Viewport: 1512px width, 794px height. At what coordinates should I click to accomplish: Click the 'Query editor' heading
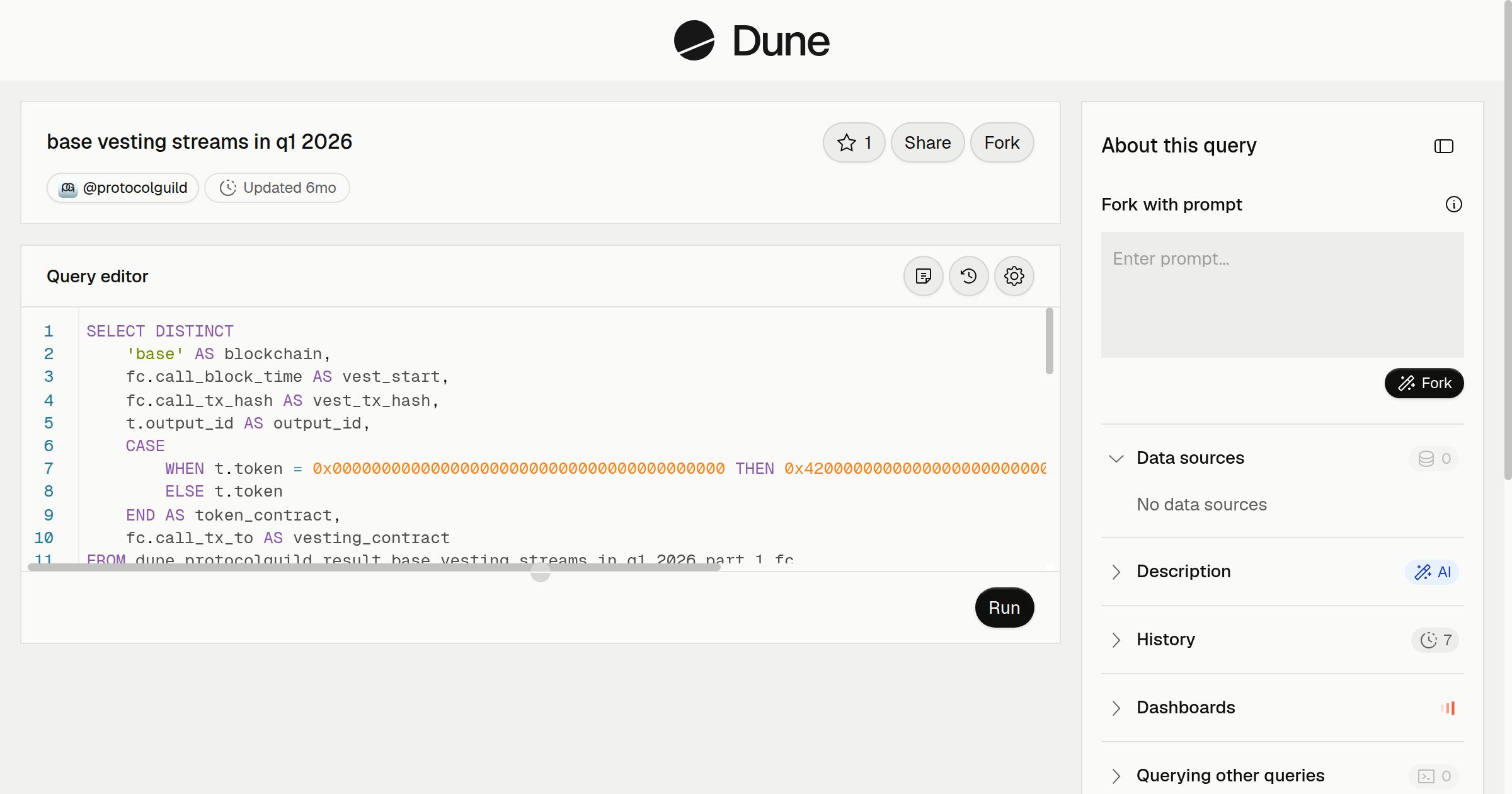click(97, 276)
